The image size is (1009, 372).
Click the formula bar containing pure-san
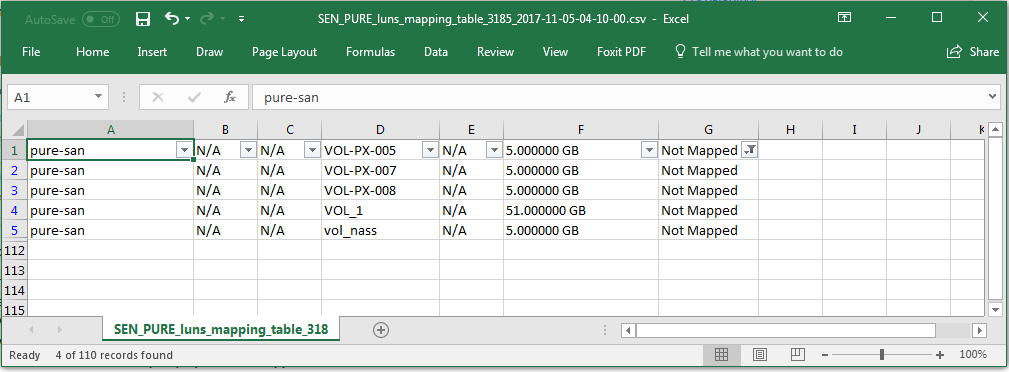(617, 98)
